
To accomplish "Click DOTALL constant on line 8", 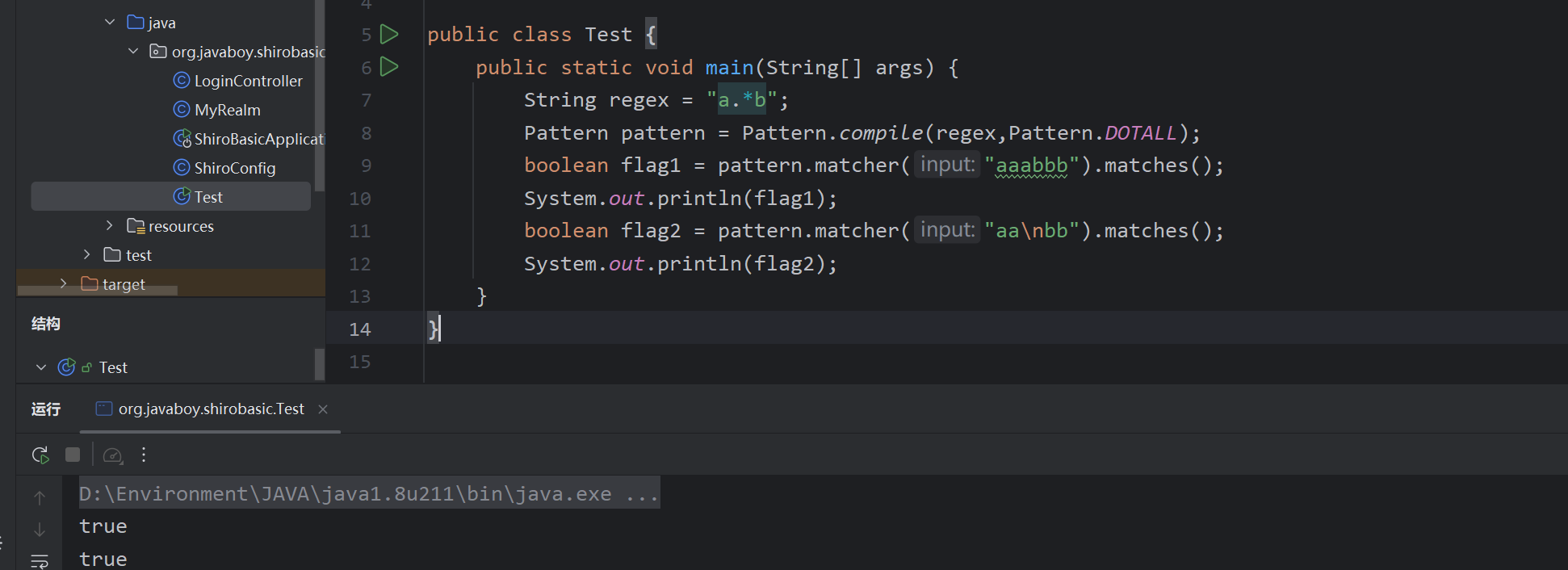I will click(x=1141, y=133).
